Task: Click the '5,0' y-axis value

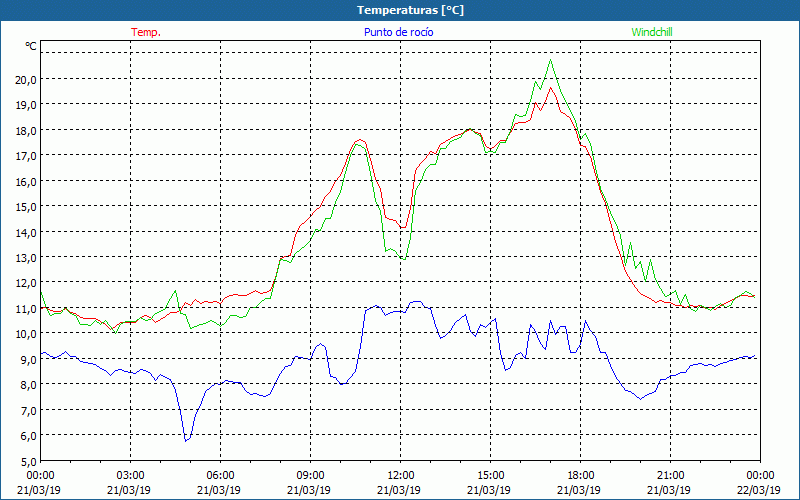Action: click(29, 461)
